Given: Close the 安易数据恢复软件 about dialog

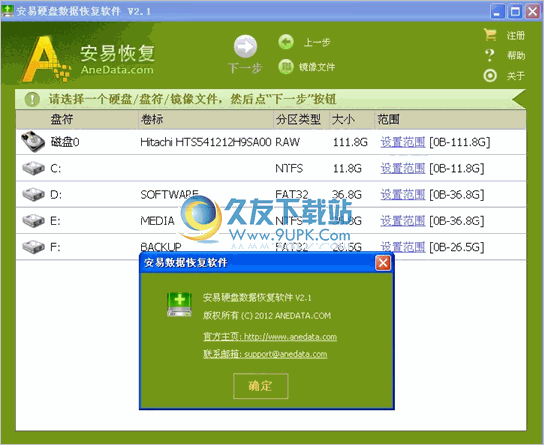Looking at the screenshot, I should [383, 263].
